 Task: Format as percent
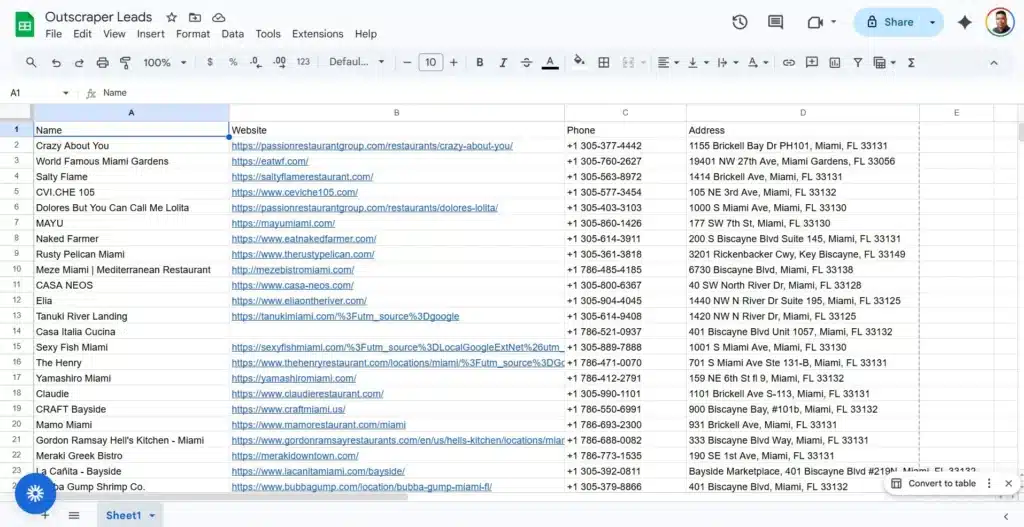point(233,63)
